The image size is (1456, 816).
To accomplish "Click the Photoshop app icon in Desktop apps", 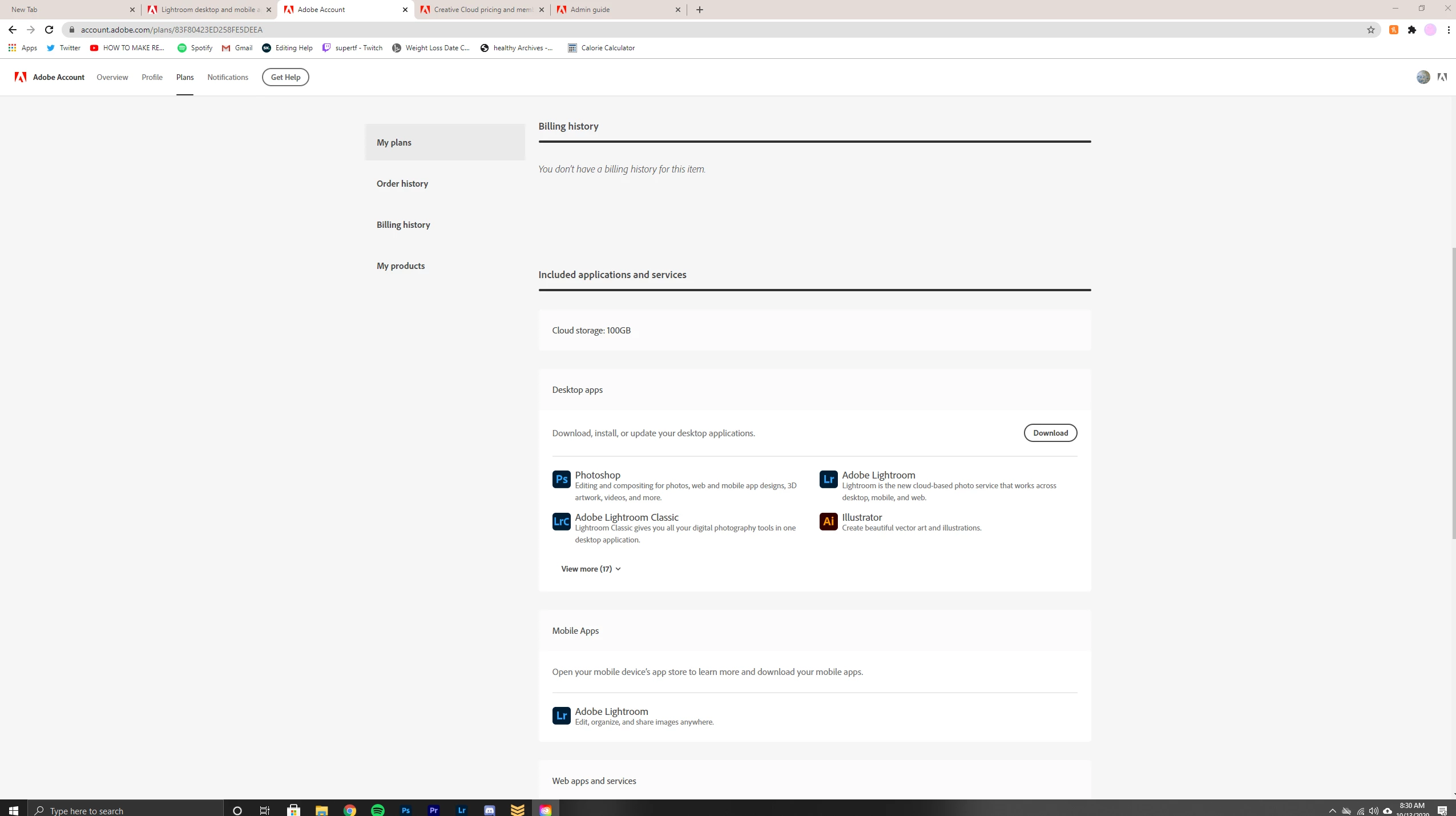I will [x=561, y=479].
